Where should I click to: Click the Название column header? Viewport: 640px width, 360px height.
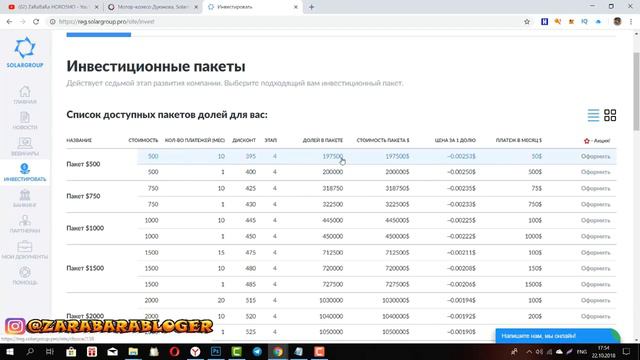tap(79, 140)
